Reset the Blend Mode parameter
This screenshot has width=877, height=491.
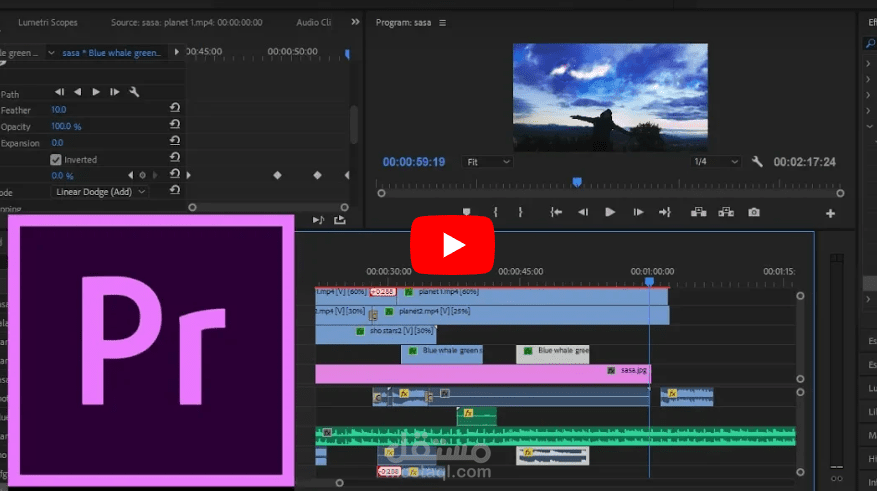point(175,190)
